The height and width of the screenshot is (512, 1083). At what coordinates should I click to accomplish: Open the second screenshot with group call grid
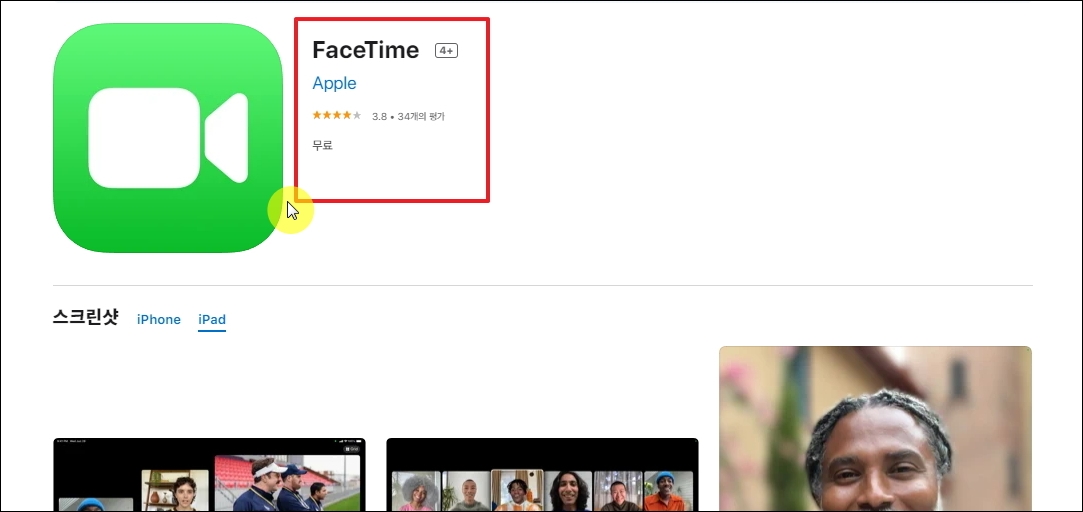click(542, 475)
